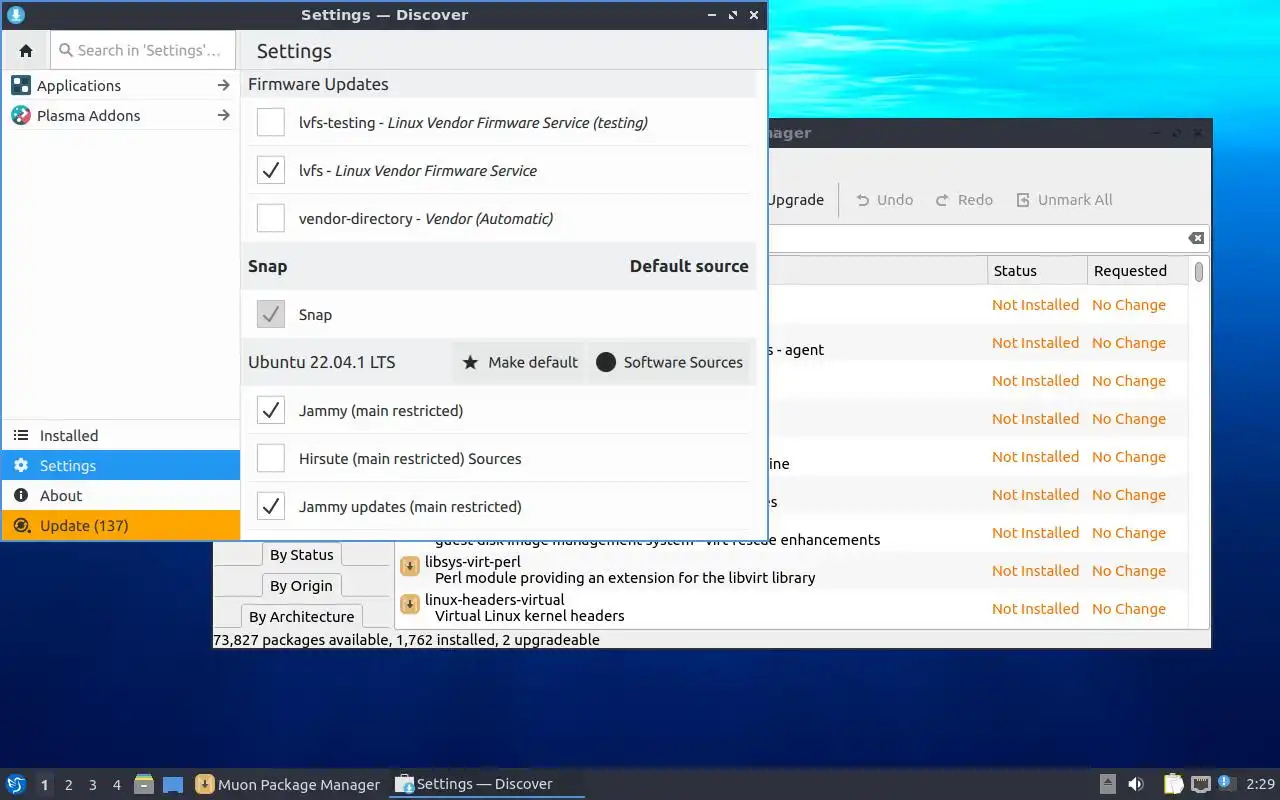Image resolution: width=1280 pixels, height=800 pixels.
Task: Open About page in Discover
Action: click(121, 496)
